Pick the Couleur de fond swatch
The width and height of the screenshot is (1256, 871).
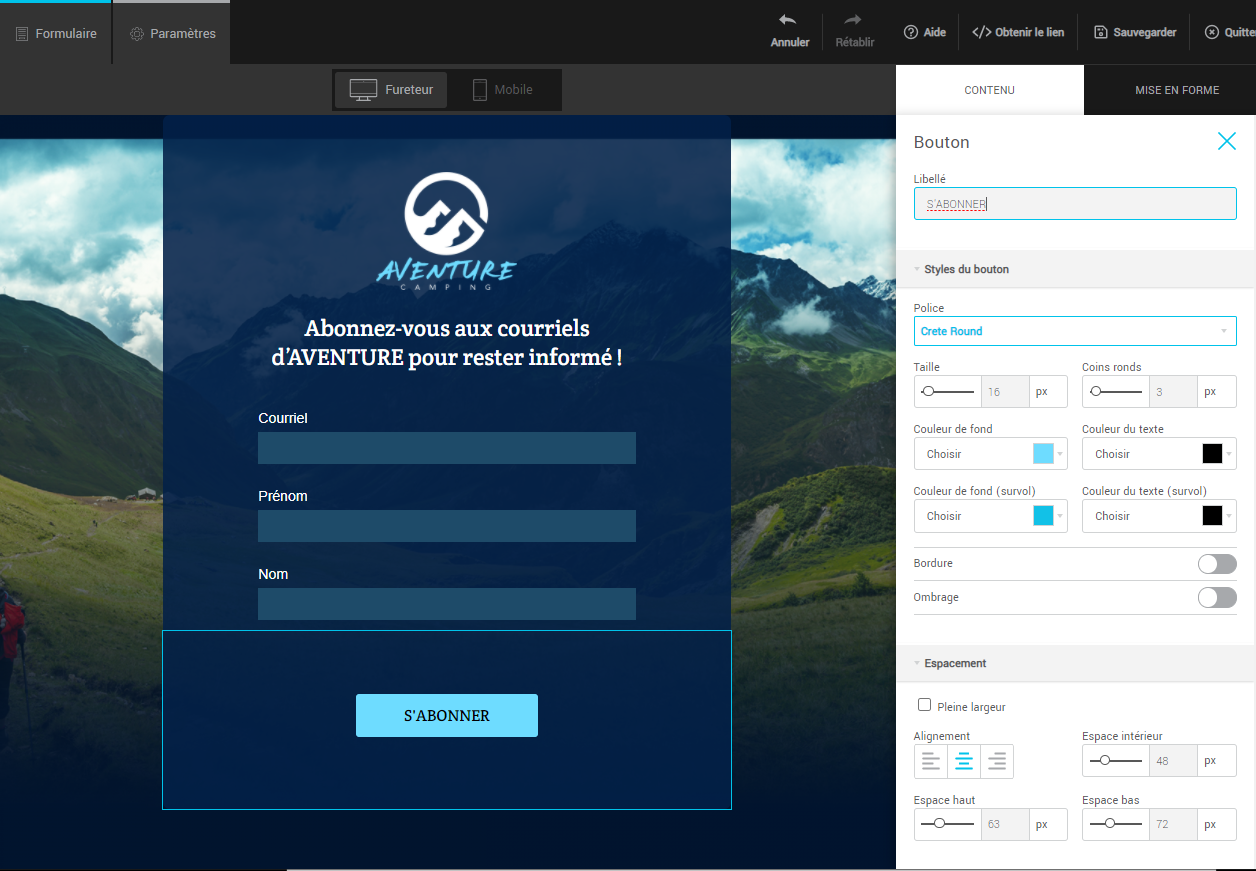(x=1043, y=454)
